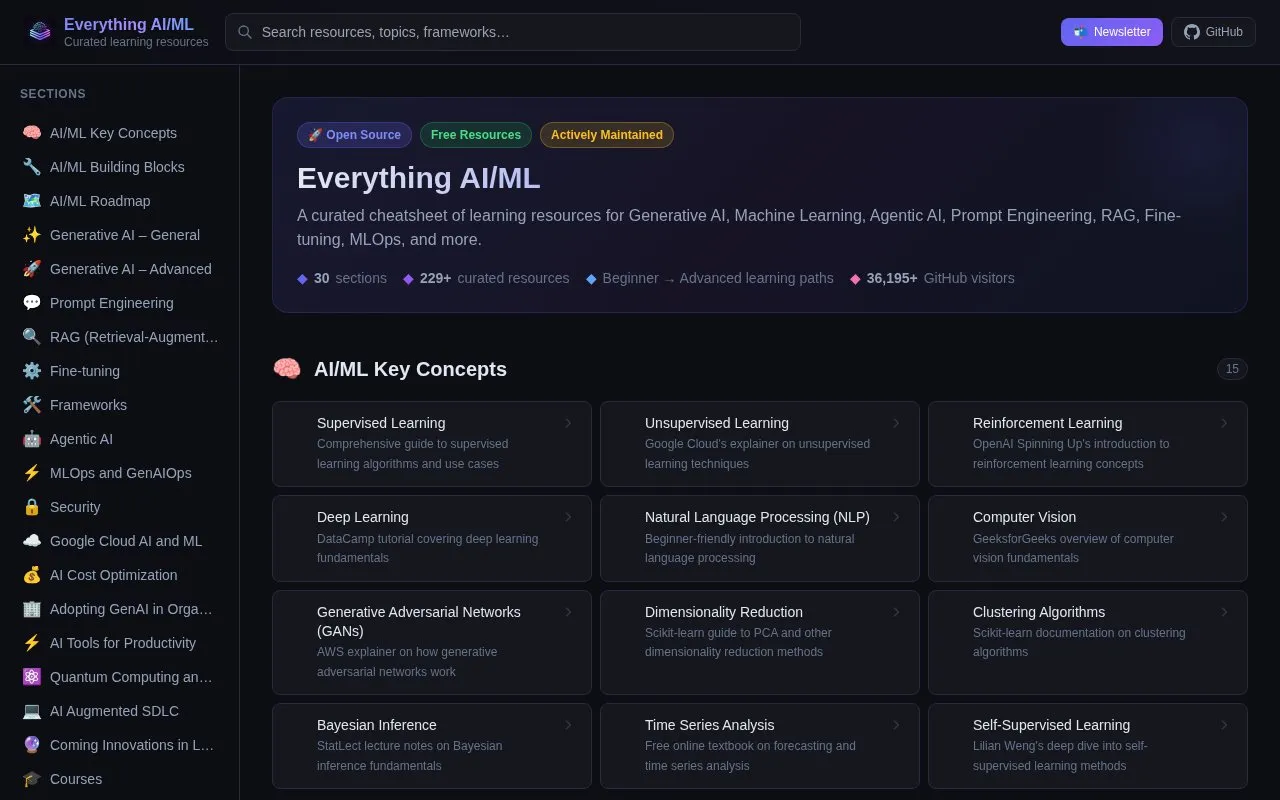
Task: Open Unsupervised Learning card chevron
Action: tap(896, 423)
